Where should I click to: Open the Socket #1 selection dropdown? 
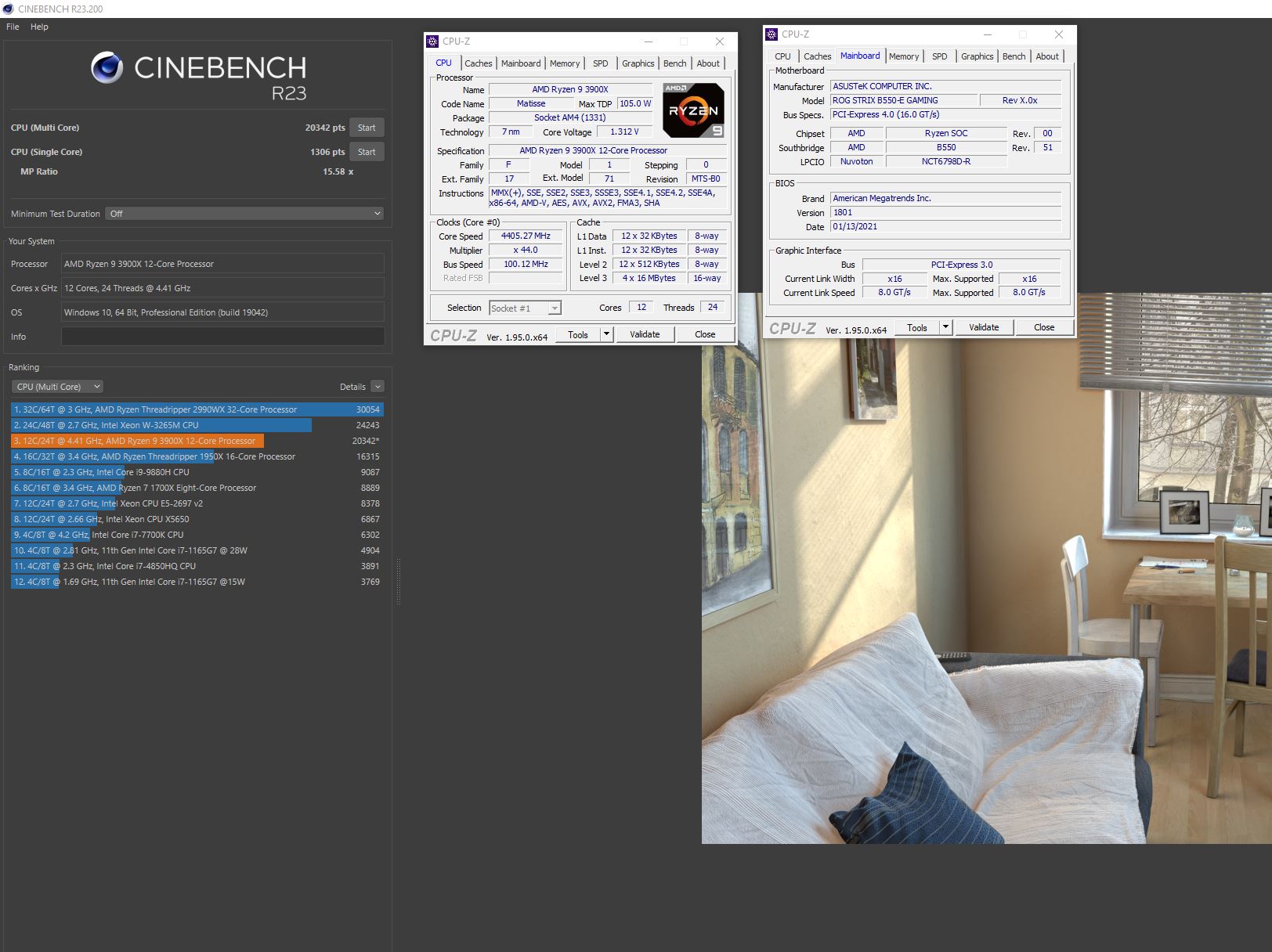[x=525, y=308]
